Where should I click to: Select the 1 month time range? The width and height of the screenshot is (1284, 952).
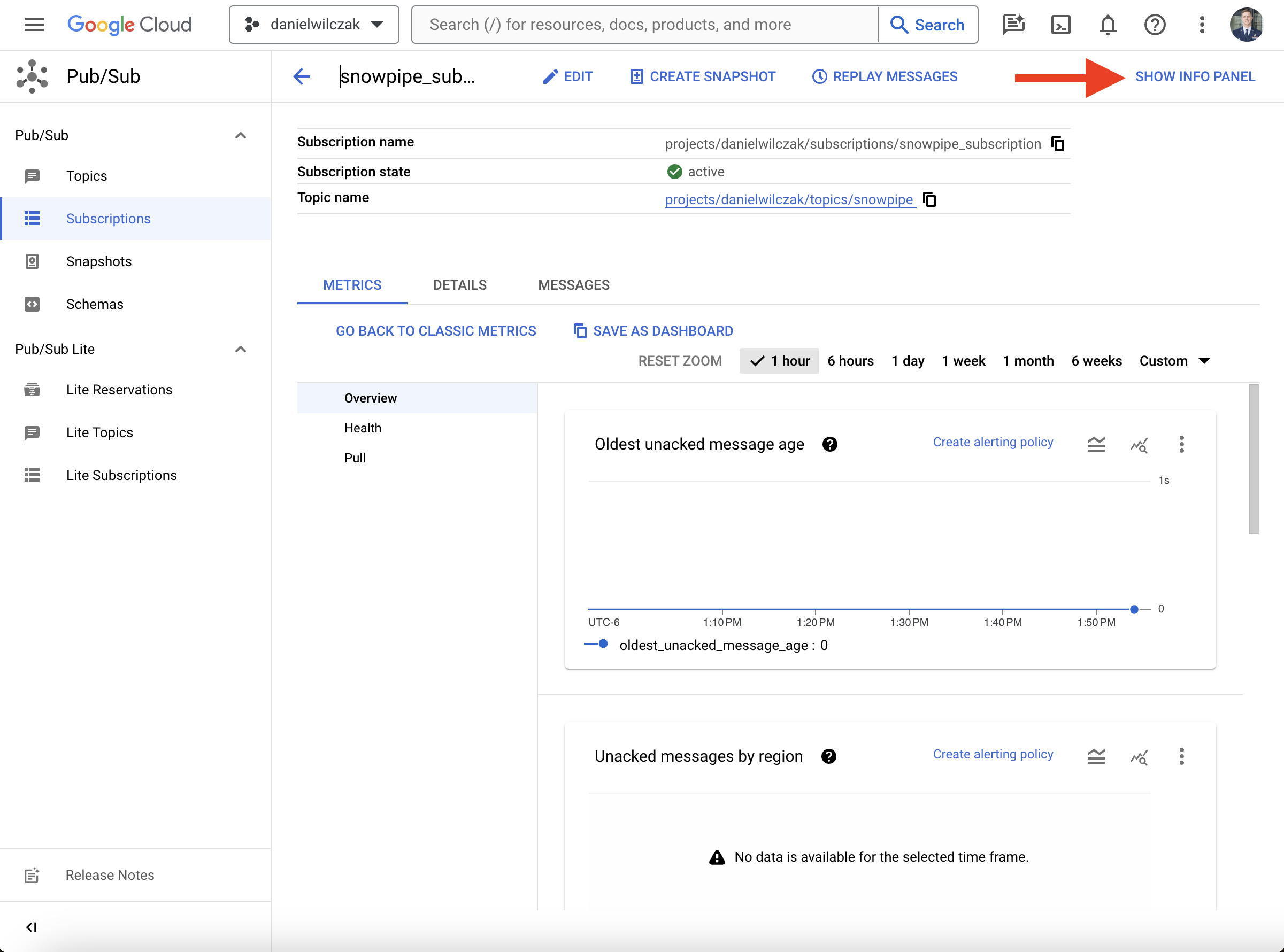coord(1028,361)
